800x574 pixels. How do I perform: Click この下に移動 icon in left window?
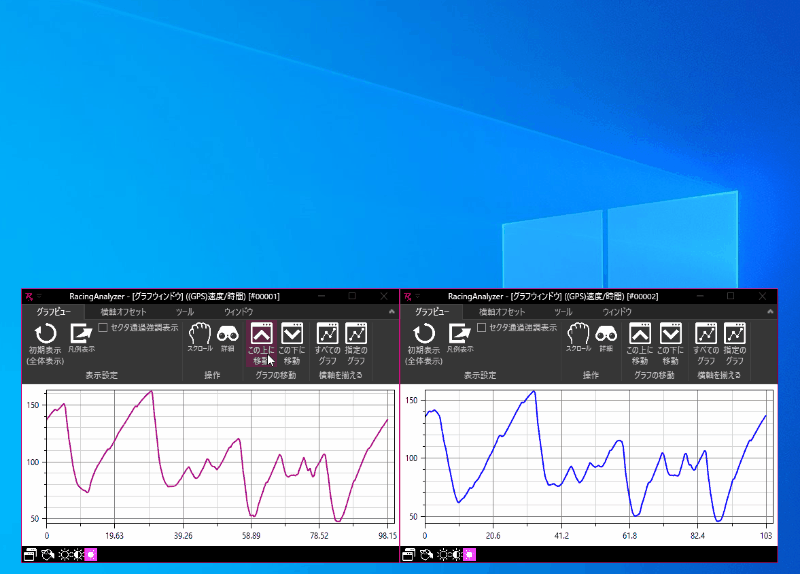(x=291, y=334)
